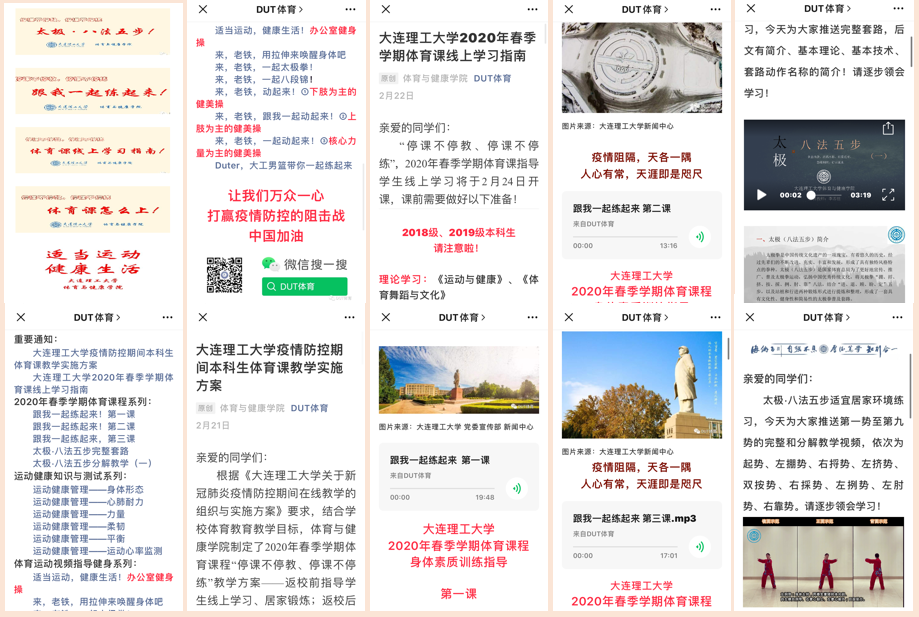Play the 跟我一起练起来 第三课.mp3 audio clip

(x=700, y=547)
